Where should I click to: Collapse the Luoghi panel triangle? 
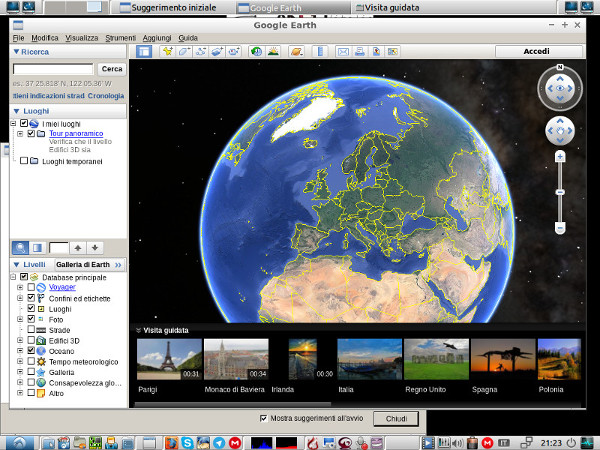click(x=16, y=111)
